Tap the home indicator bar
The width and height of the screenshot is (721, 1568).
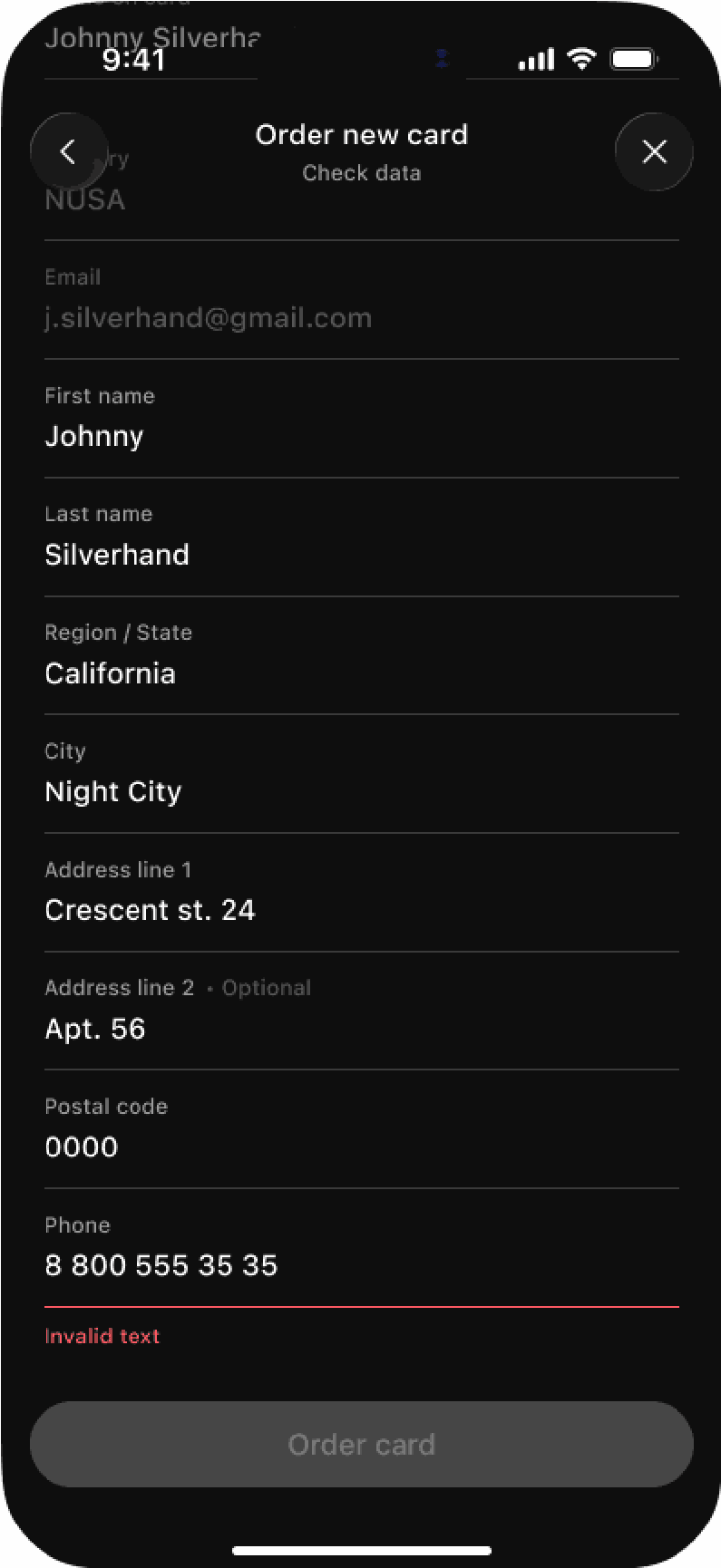click(362, 1550)
